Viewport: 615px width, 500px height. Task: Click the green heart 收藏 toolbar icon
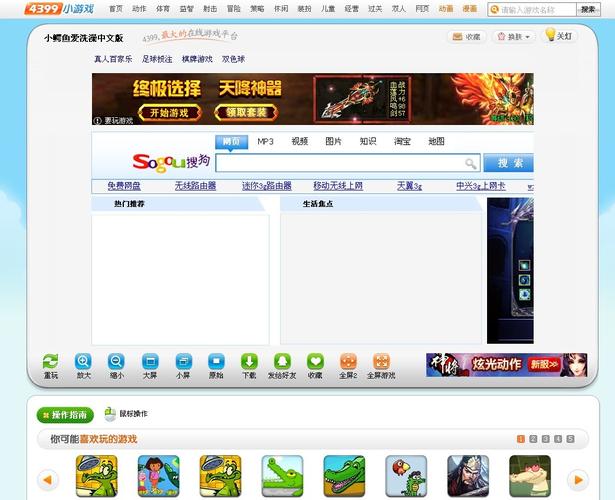[315, 361]
